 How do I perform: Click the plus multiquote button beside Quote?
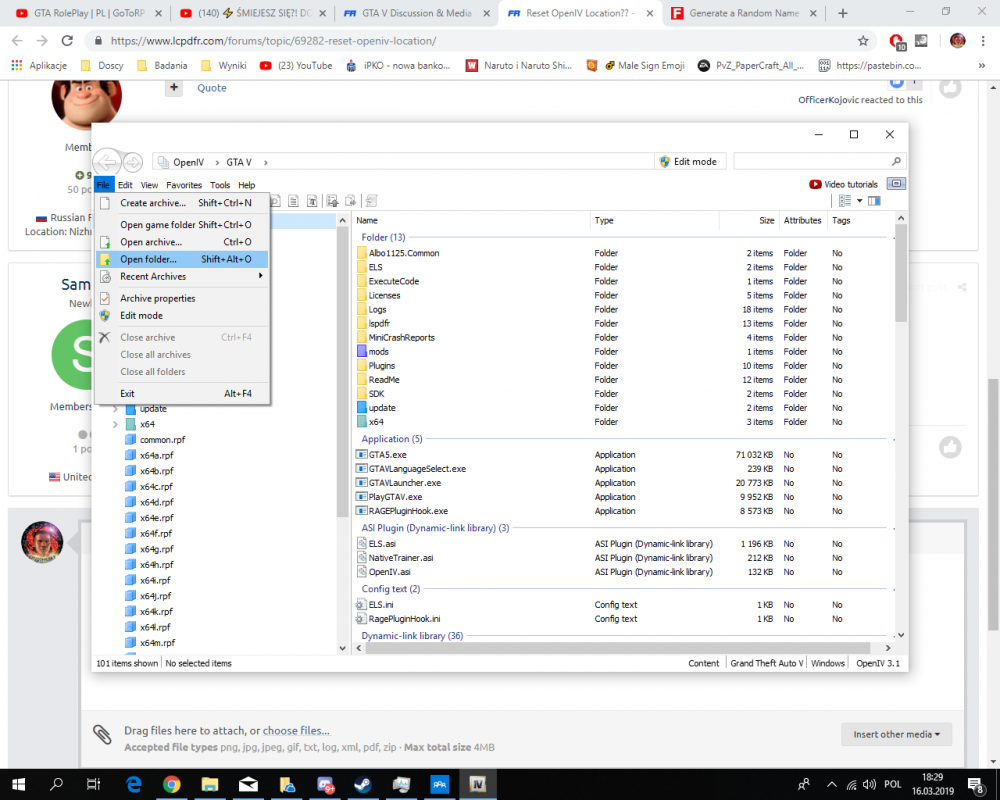tap(173, 87)
